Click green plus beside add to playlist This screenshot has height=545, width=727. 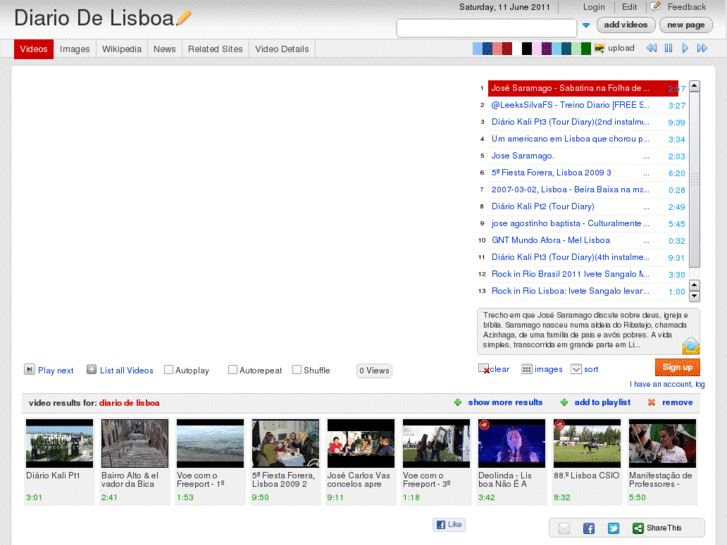click(564, 402)
